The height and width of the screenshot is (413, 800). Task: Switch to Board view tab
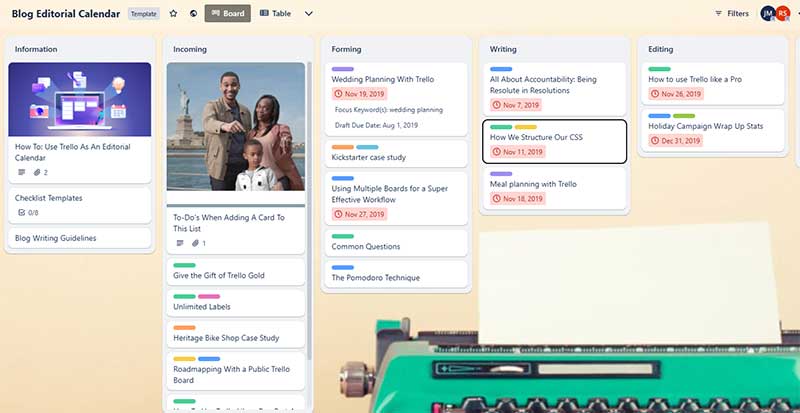[228, 14]
